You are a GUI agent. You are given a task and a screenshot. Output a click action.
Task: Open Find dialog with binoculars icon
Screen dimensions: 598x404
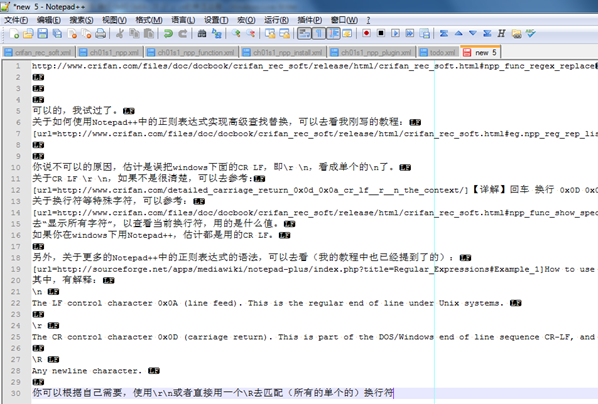pos(202,34)
